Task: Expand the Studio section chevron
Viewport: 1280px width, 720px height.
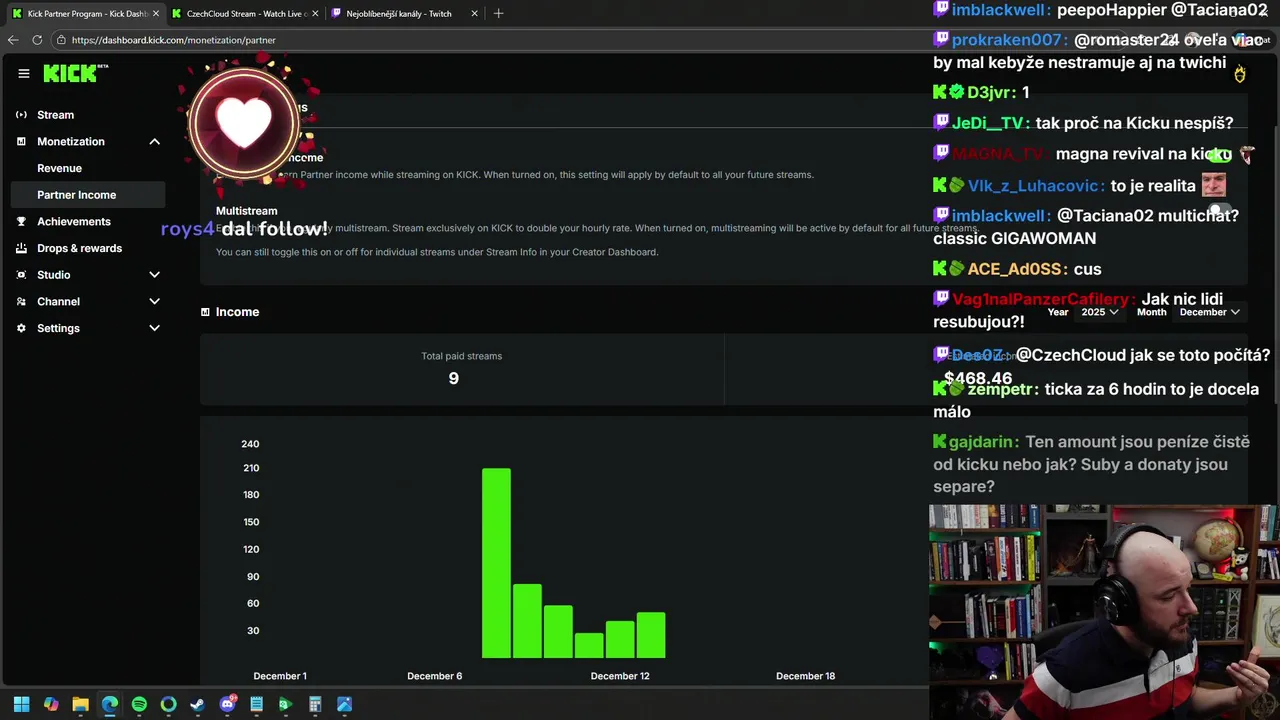Action: tap(154, 275)
